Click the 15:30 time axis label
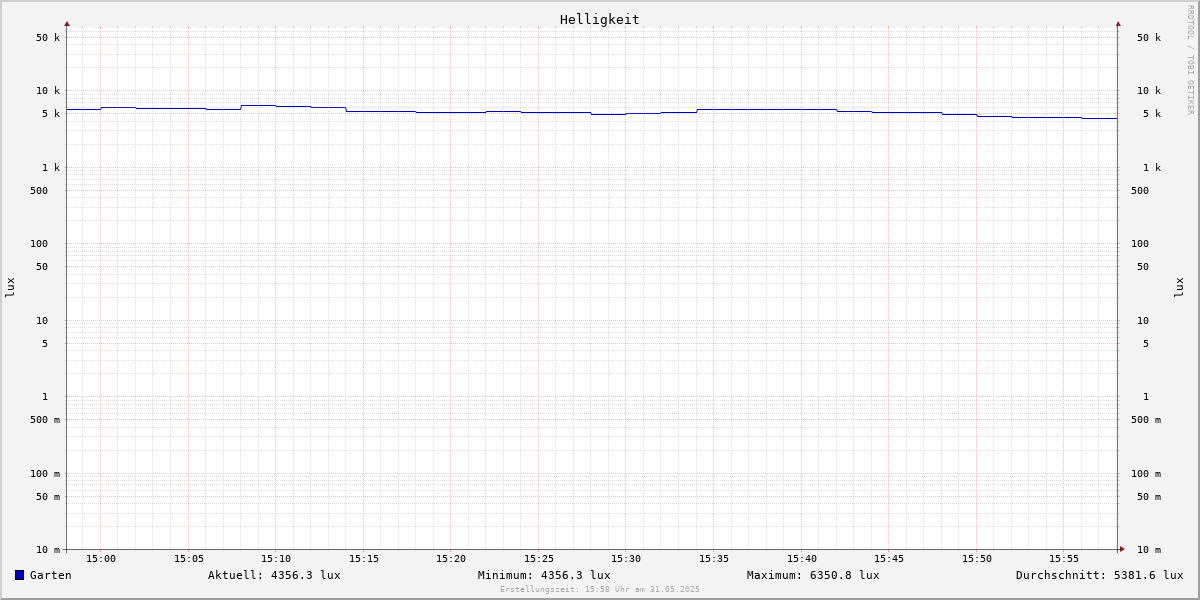This screenshot has width=1200, height=600. (626, 559)
